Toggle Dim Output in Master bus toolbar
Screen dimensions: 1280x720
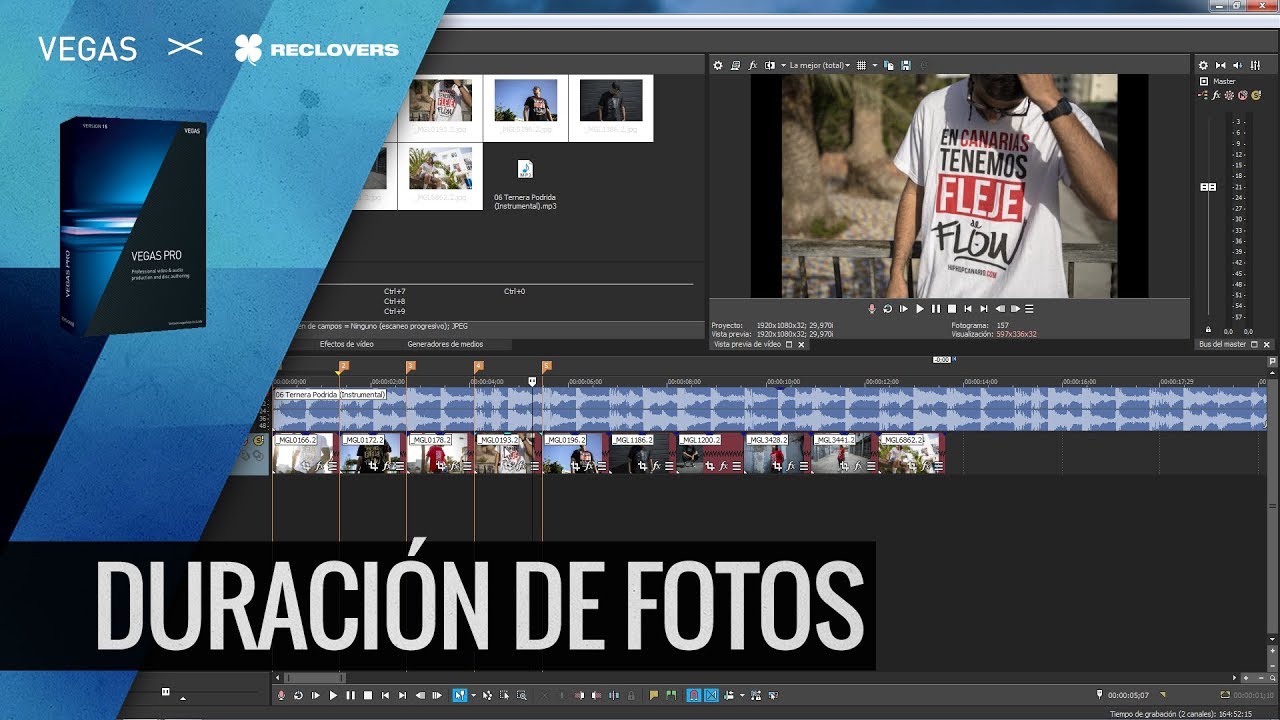coord(1238,65)
